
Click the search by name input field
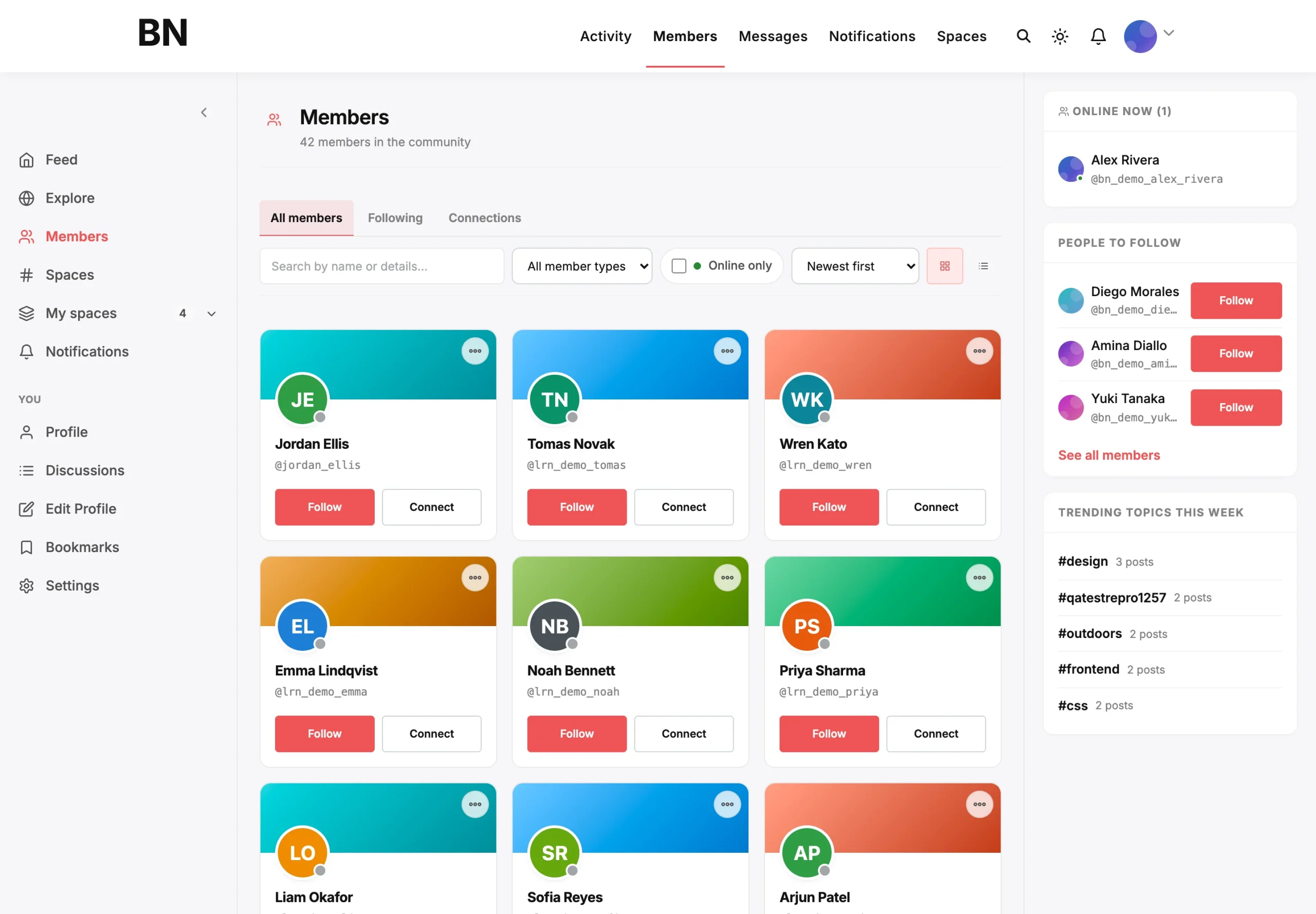382,266
